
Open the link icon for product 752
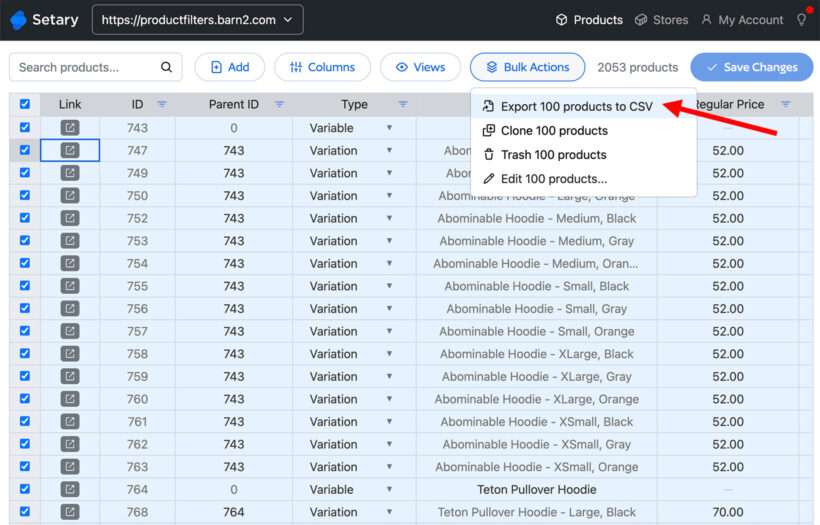70,218
